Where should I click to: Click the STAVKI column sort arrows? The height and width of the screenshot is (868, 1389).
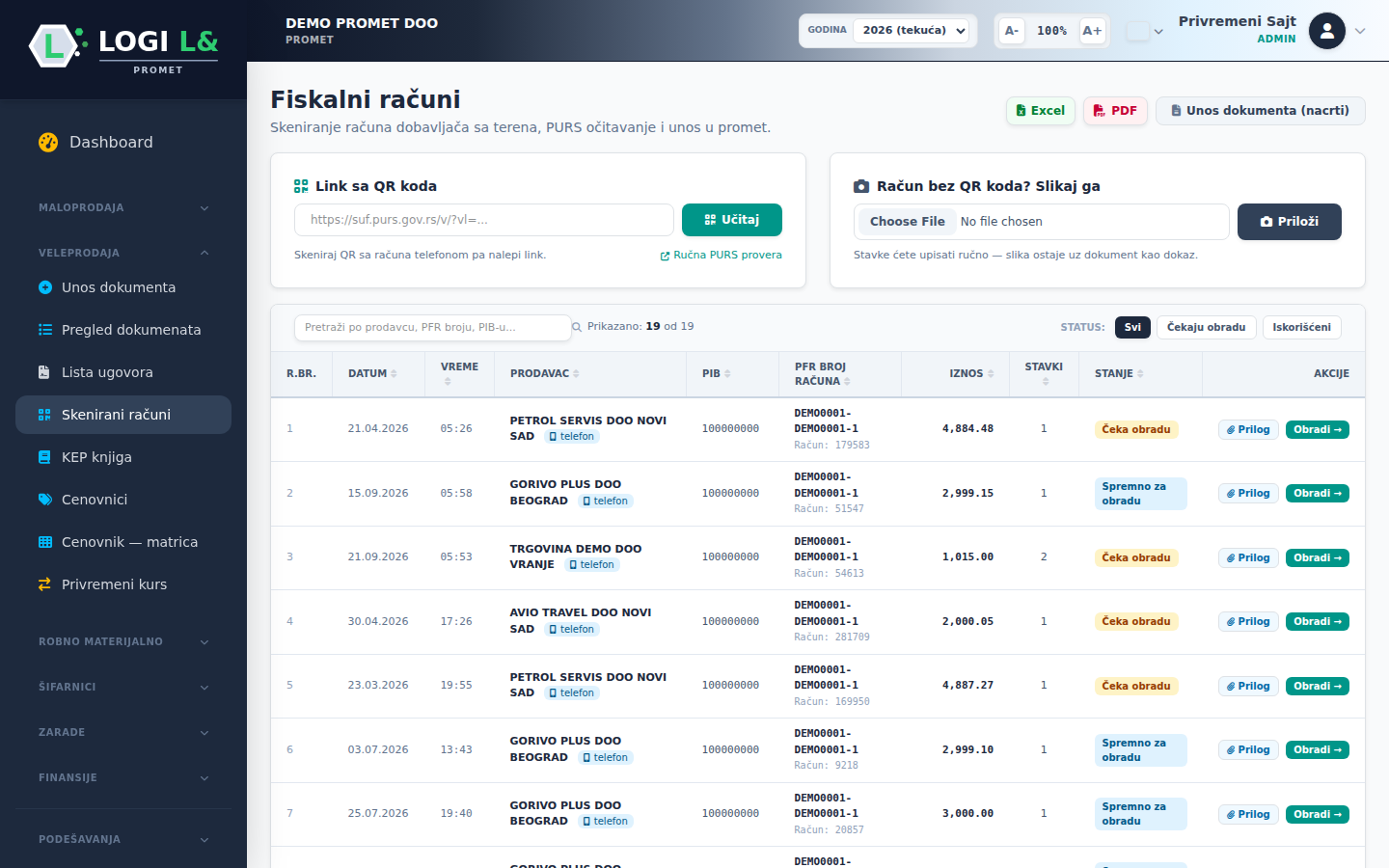(x=1046, y=382)
